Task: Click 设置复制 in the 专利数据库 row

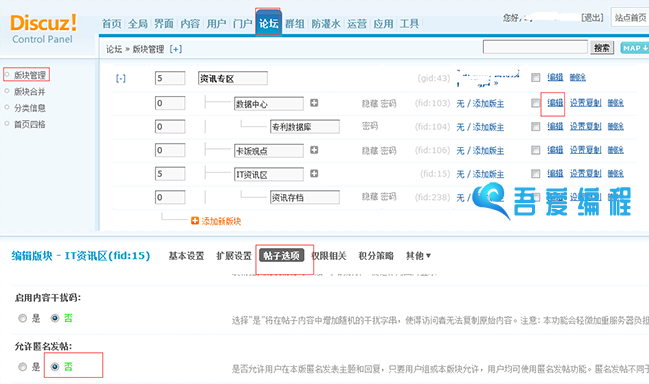Action: [585, 126]
